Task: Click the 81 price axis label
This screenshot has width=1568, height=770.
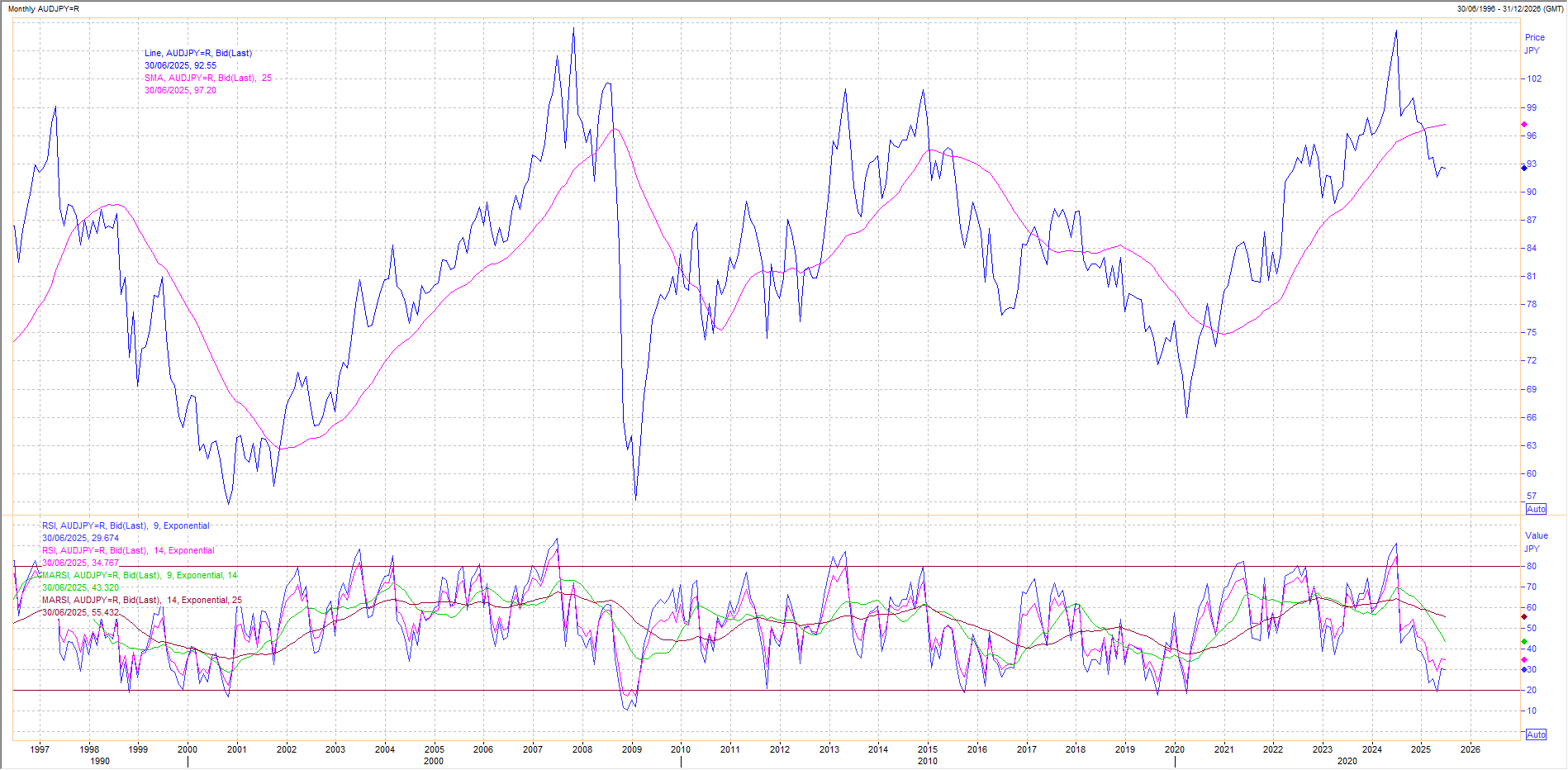Action: (x=1532, y=276)
